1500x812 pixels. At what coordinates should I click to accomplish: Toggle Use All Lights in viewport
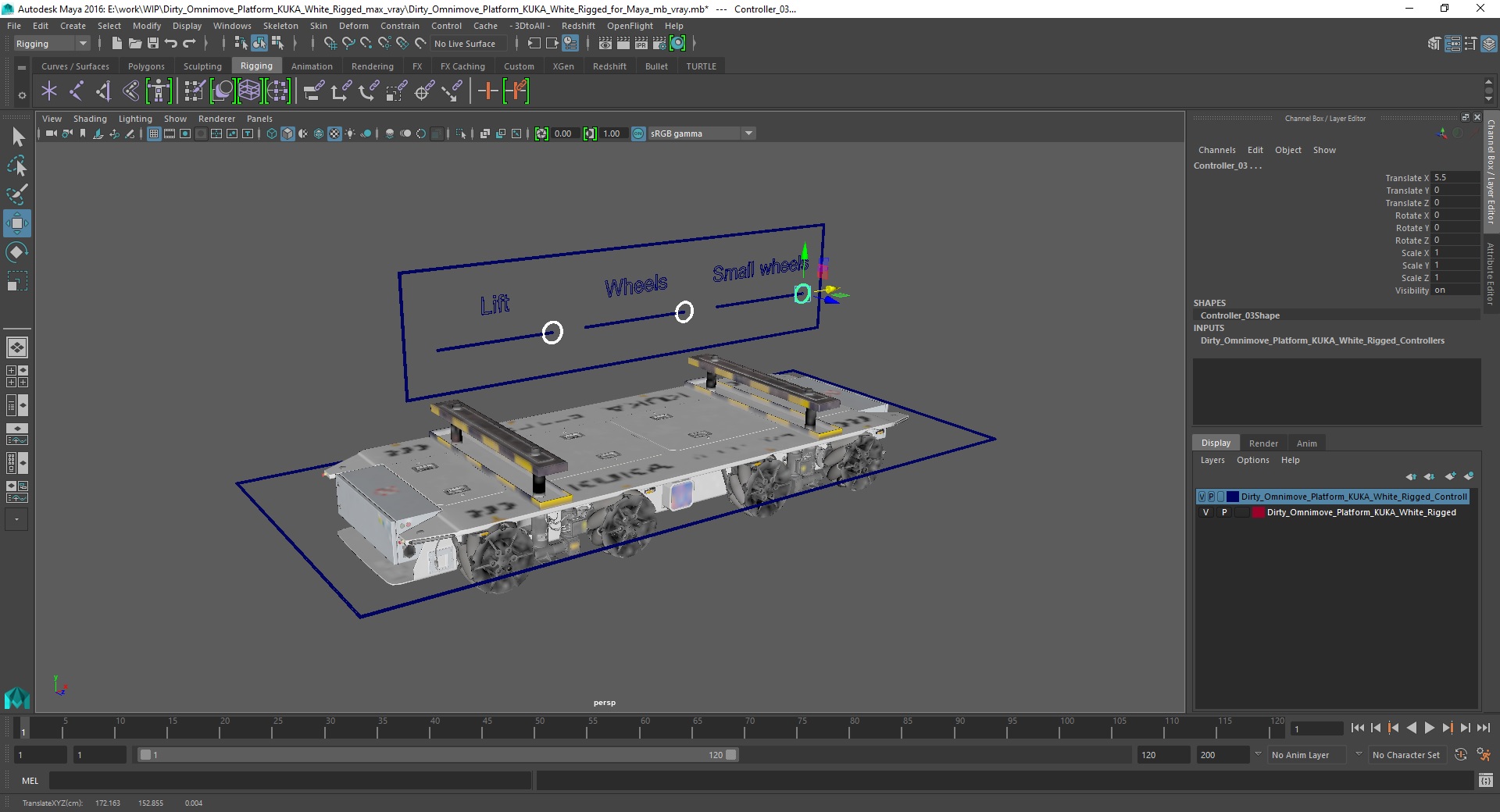point(350,134)
